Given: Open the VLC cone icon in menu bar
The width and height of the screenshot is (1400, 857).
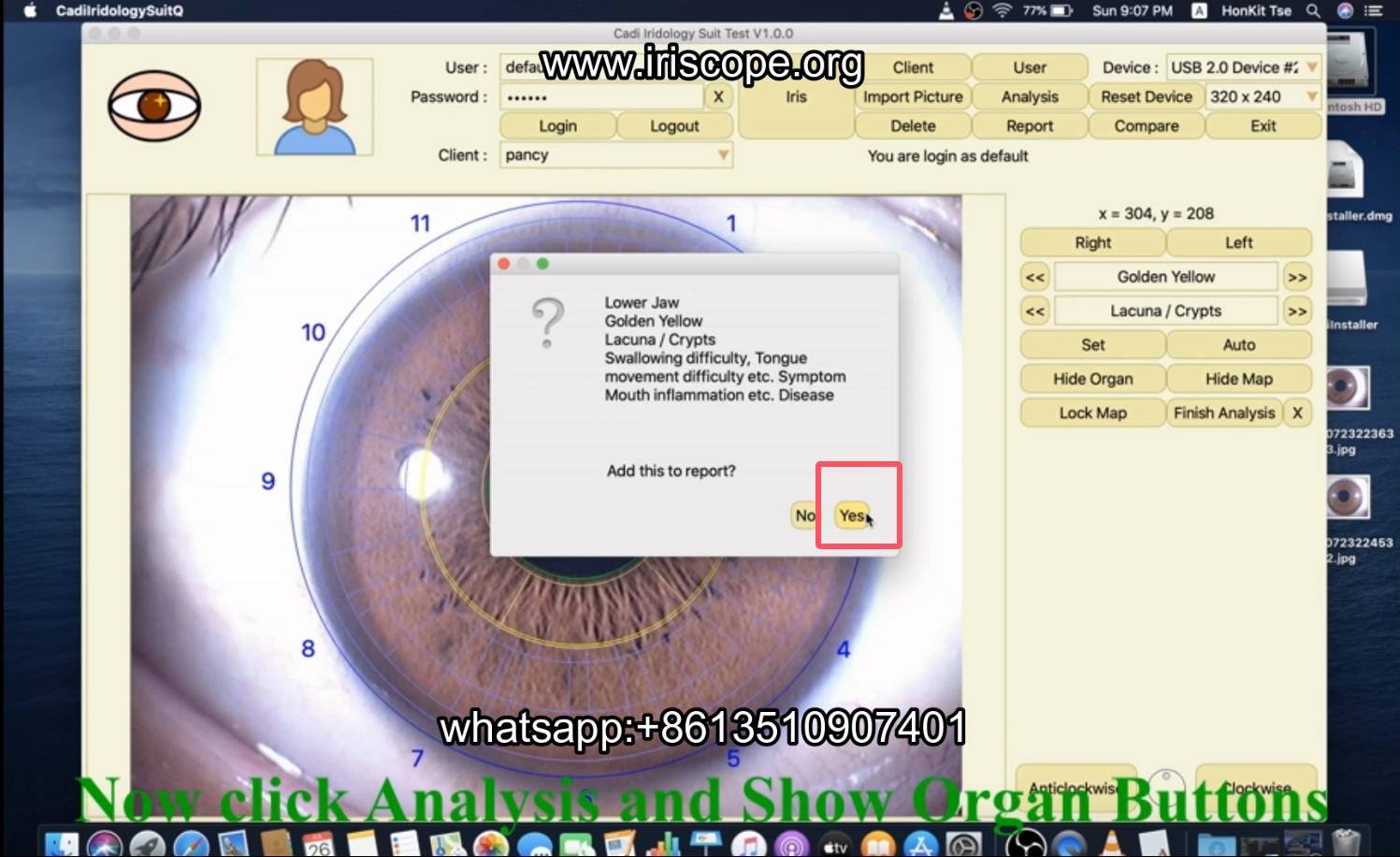Looking at the screenshot, I should click(x=946, y=10).
